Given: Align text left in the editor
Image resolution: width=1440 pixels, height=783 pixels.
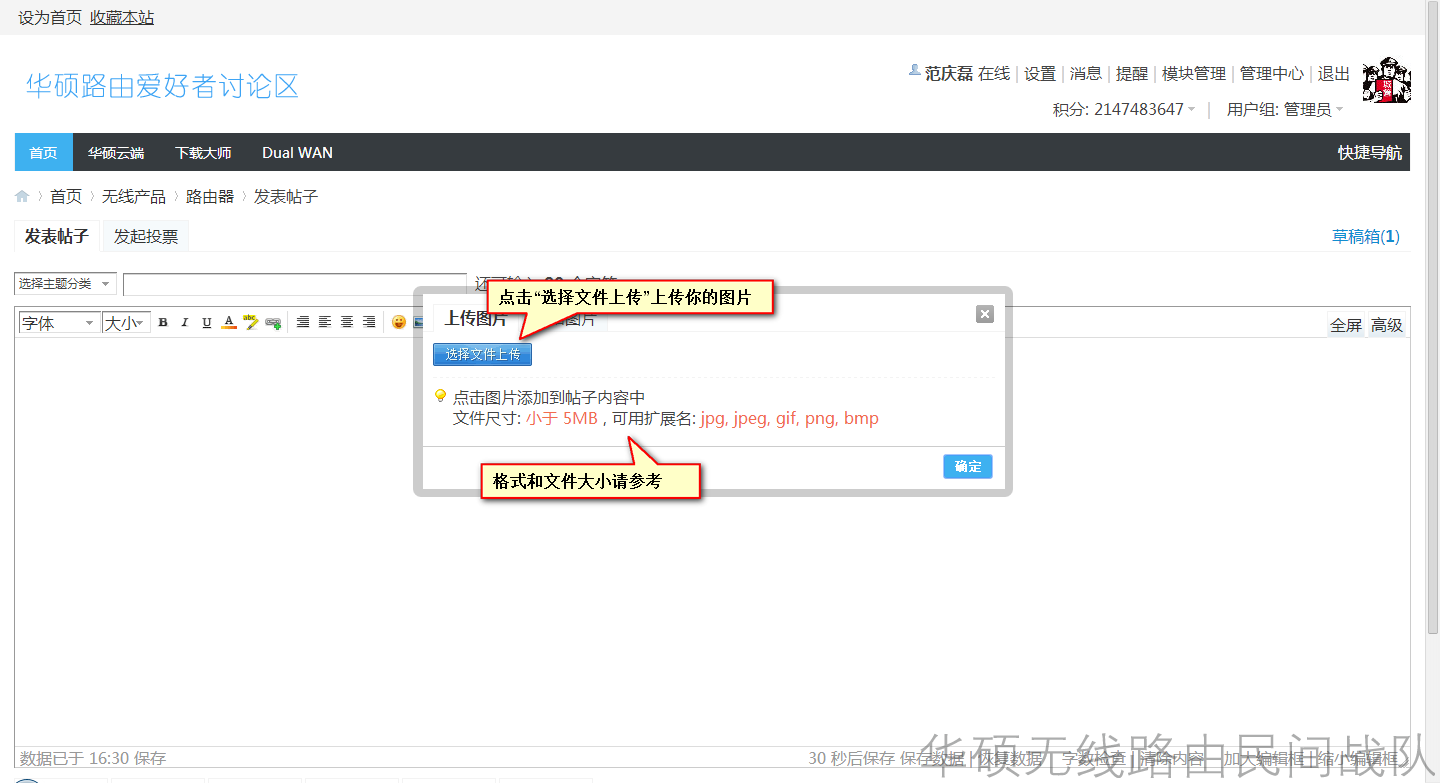Looking at the screenshot, I should [325, 322].
